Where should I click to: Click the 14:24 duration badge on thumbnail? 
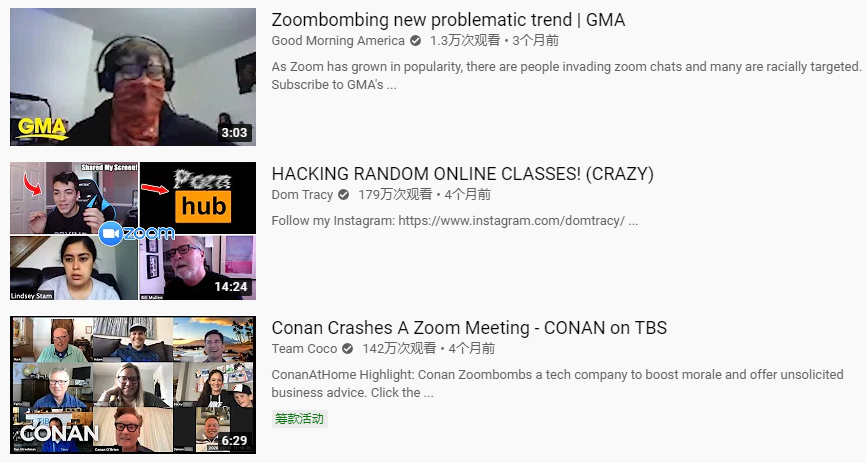pos(231,287)
